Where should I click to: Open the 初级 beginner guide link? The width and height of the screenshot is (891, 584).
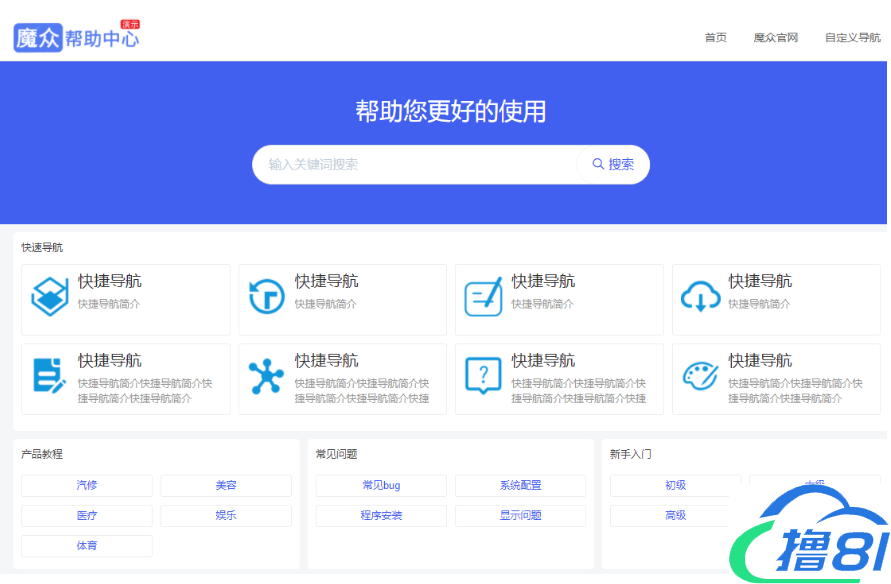click(675, 486)
